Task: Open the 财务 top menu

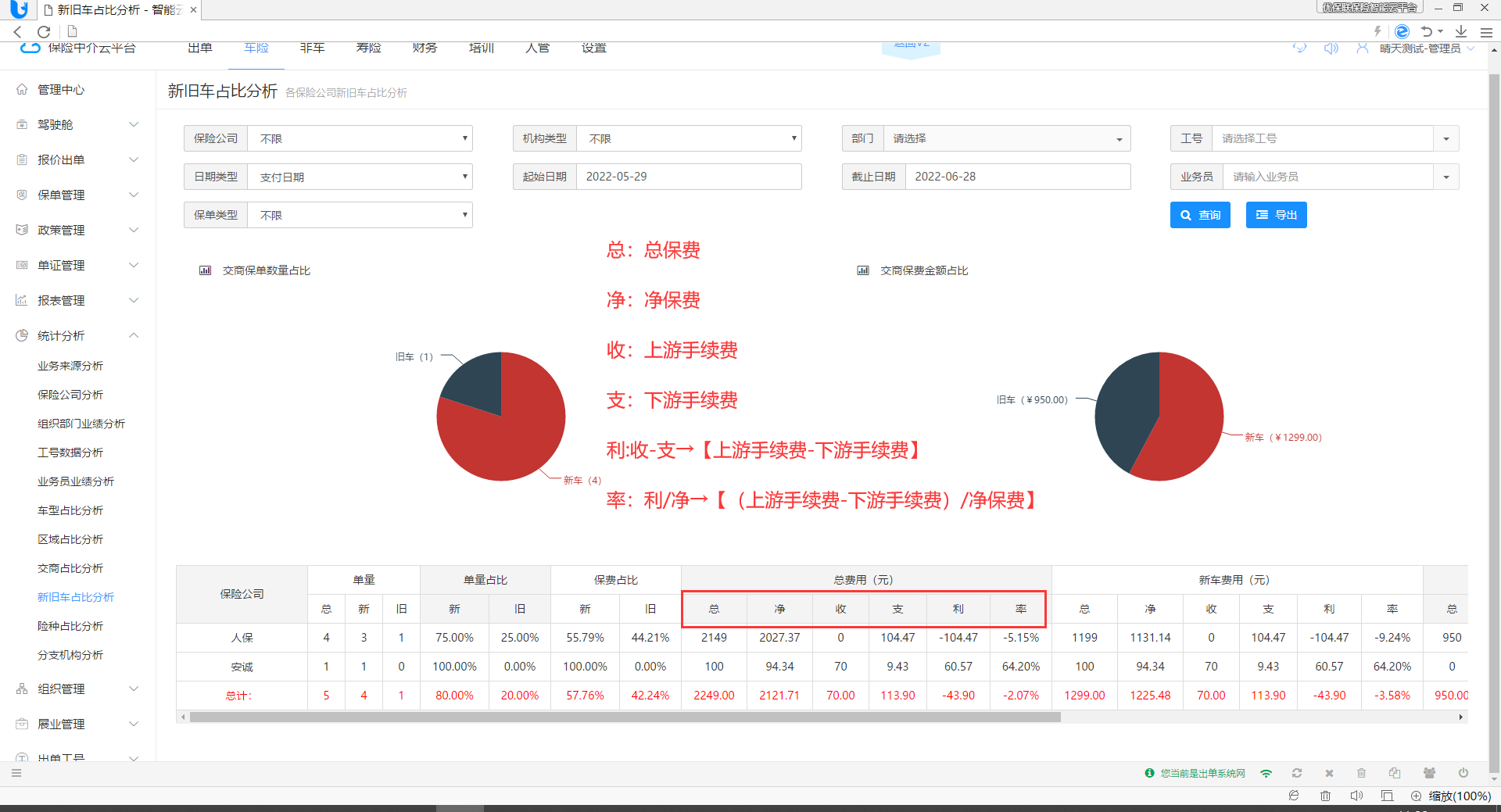Action: 425,48
